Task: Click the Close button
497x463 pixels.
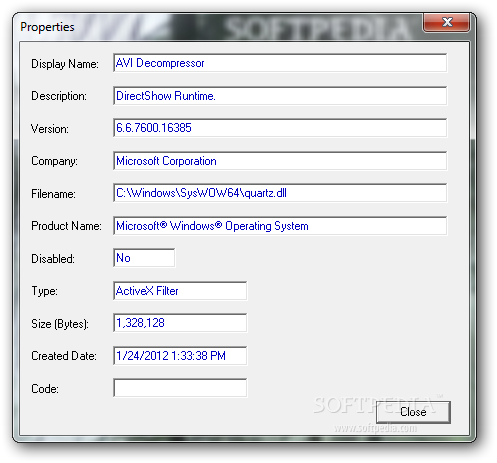Action: click(413, 412)
